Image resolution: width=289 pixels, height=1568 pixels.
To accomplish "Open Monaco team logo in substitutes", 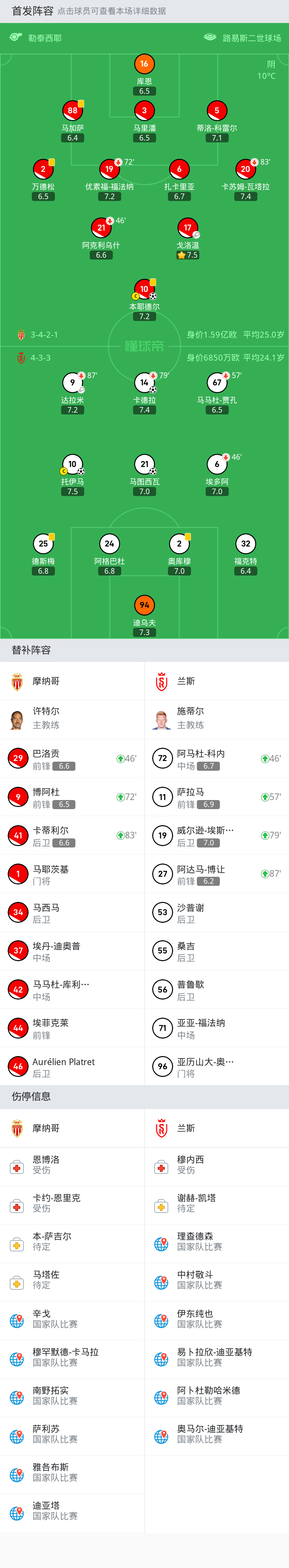I will tap(17, 682).
